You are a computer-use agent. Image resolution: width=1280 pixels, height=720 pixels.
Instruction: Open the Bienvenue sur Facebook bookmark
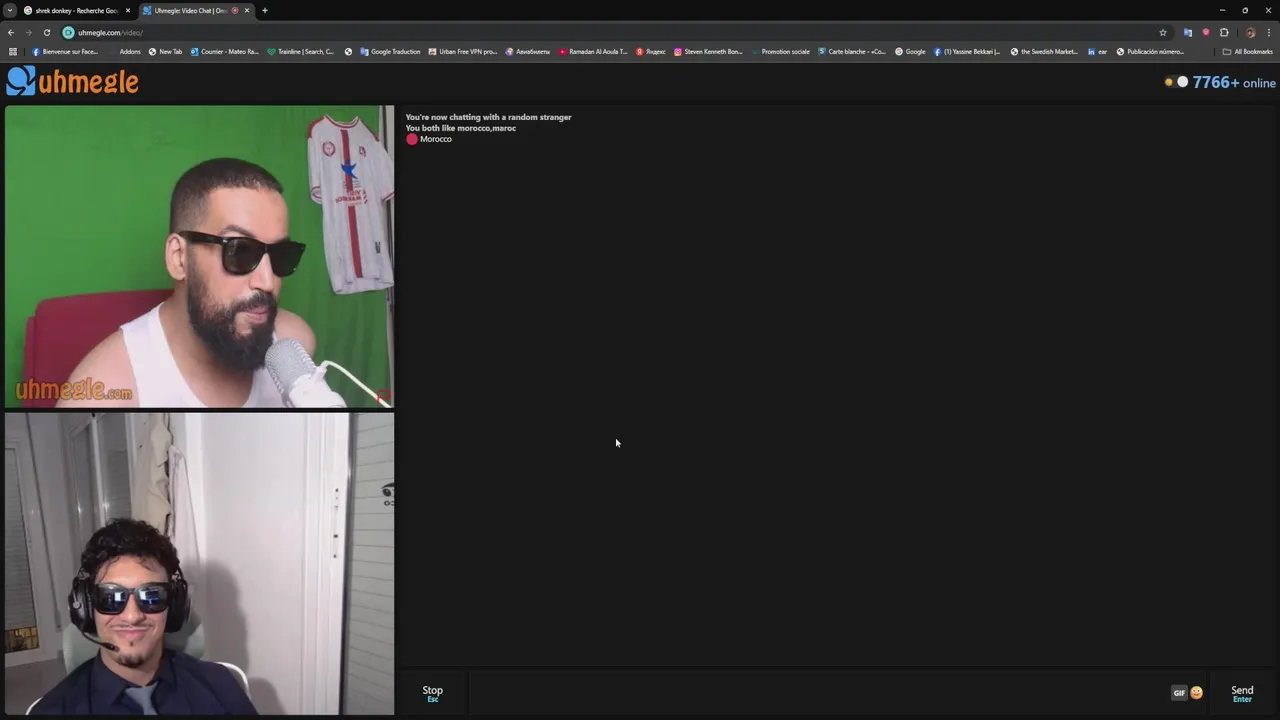tap(65, 51)
